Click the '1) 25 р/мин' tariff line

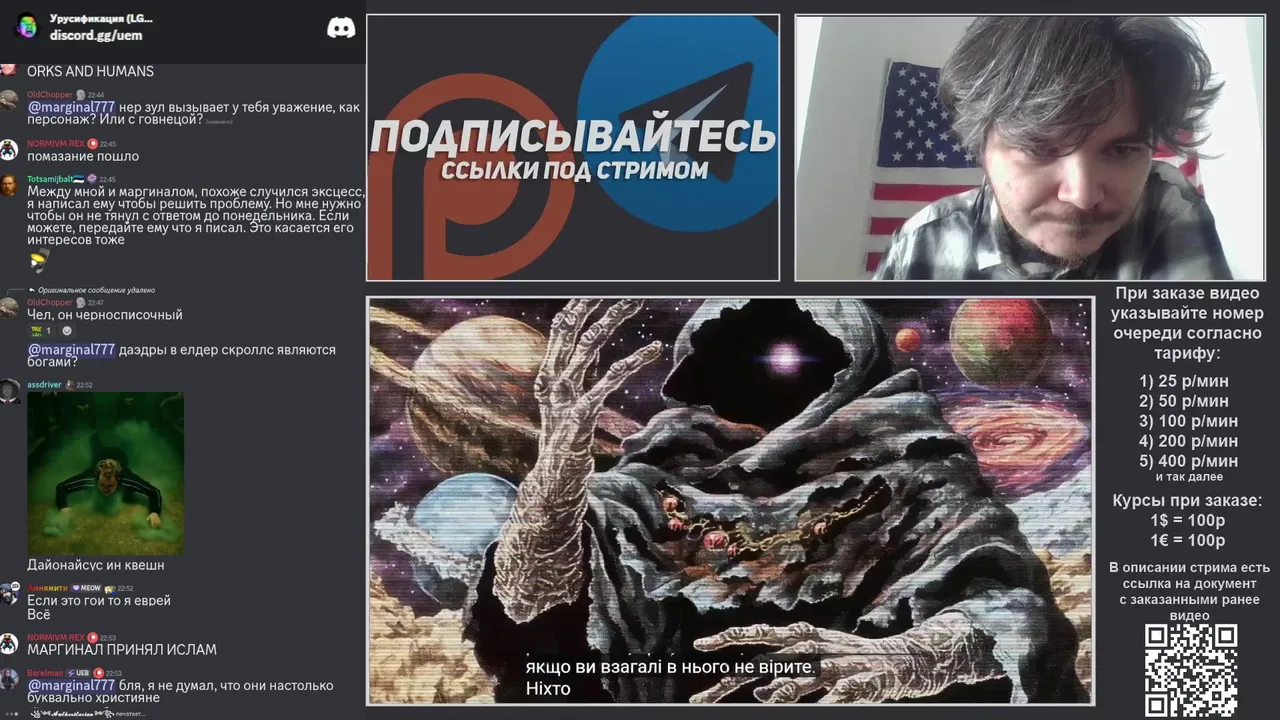(1184, 381)
